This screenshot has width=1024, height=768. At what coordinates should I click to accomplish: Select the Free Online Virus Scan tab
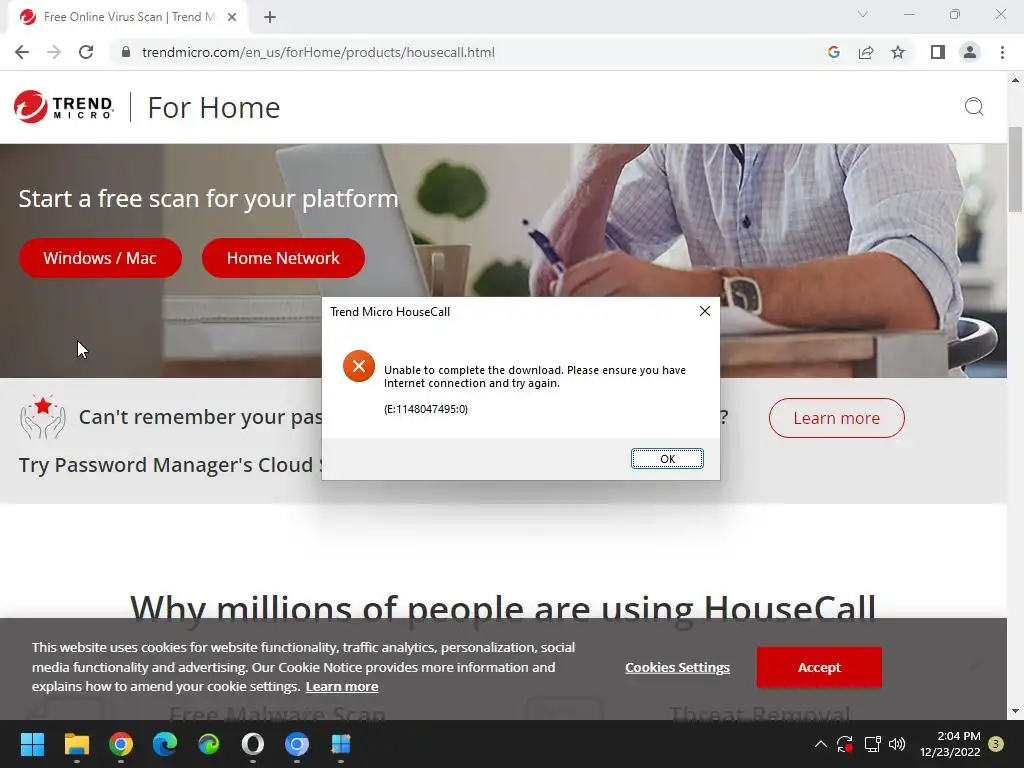128,17
